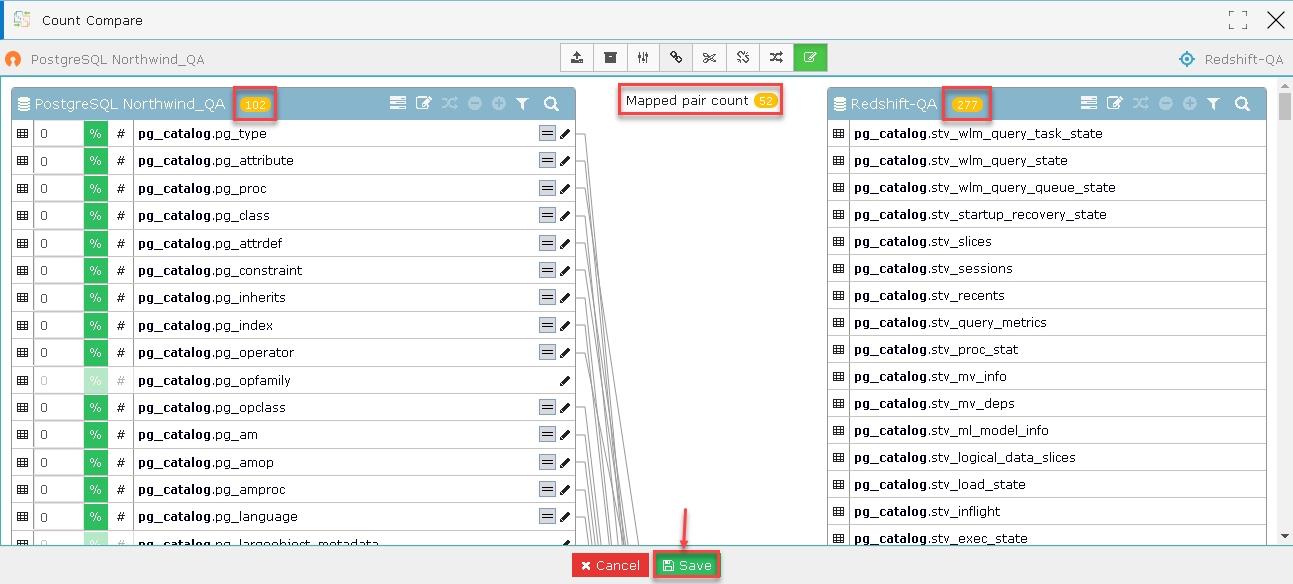The image size is (1293, 584).
Task: Click the scissors icon to cut a mapping
Action: click(x=710, y=57)
